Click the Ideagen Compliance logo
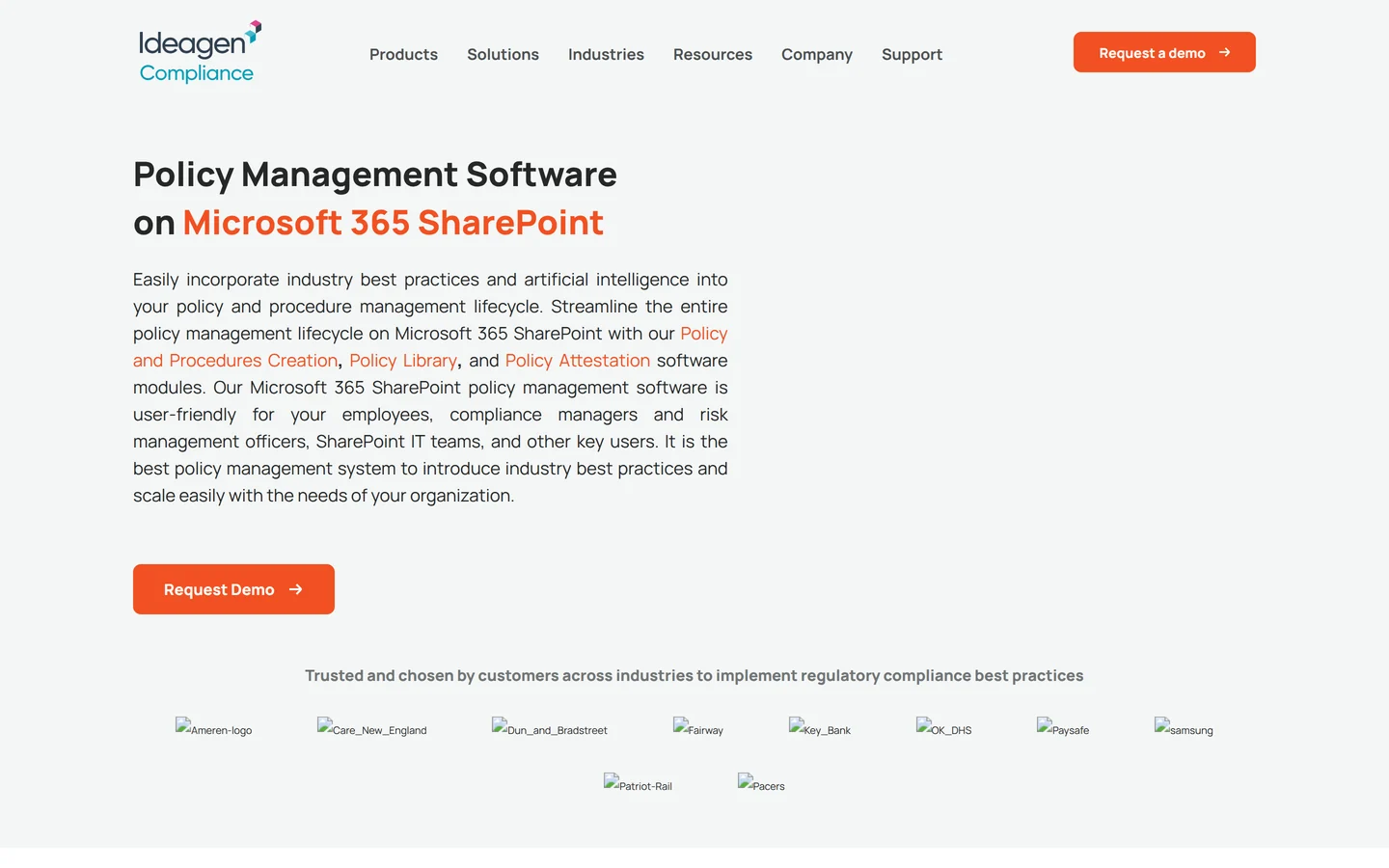The image size is (1389, 868). click(200, 52)
